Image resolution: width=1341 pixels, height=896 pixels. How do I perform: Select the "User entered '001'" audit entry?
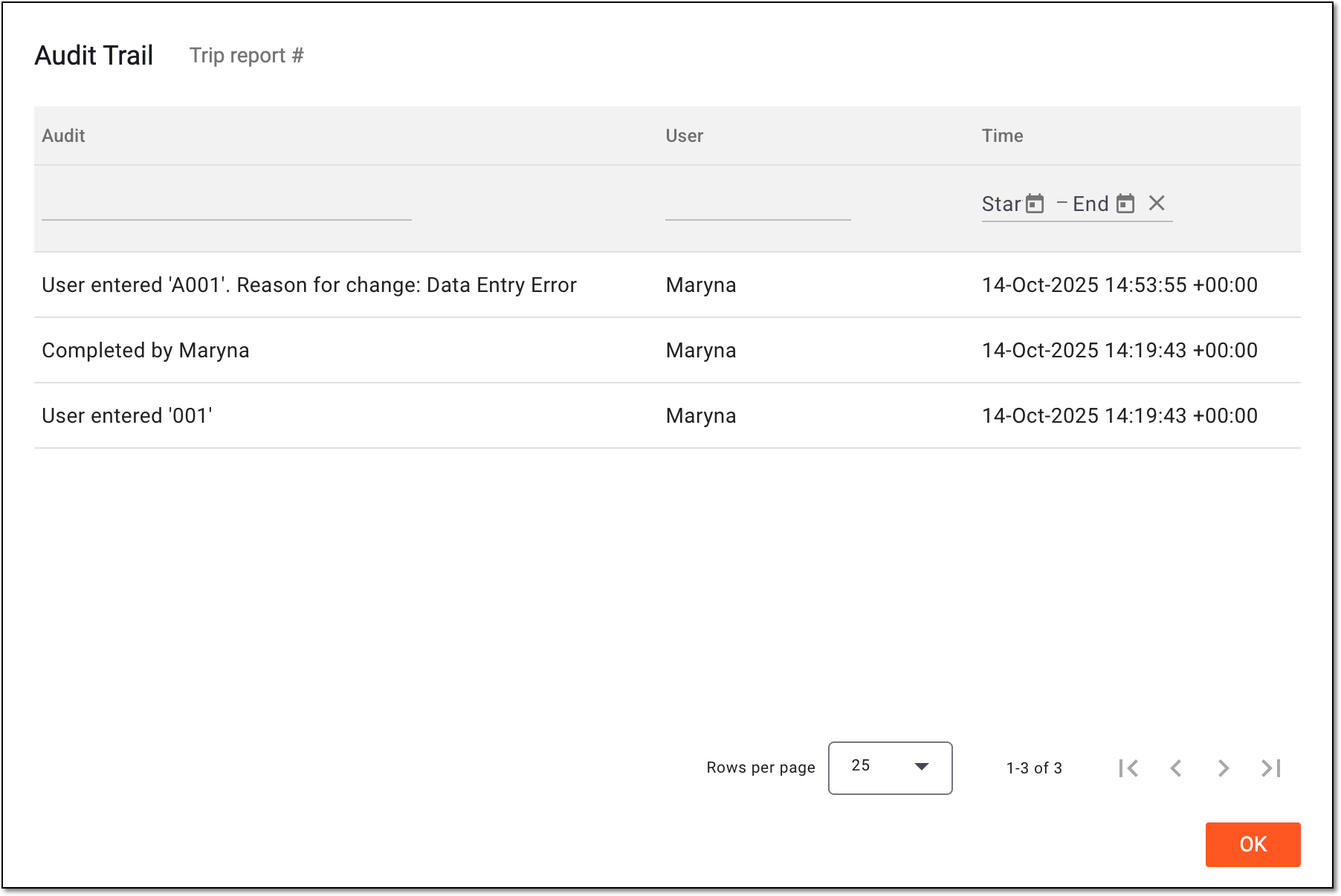tap(668, 415)
